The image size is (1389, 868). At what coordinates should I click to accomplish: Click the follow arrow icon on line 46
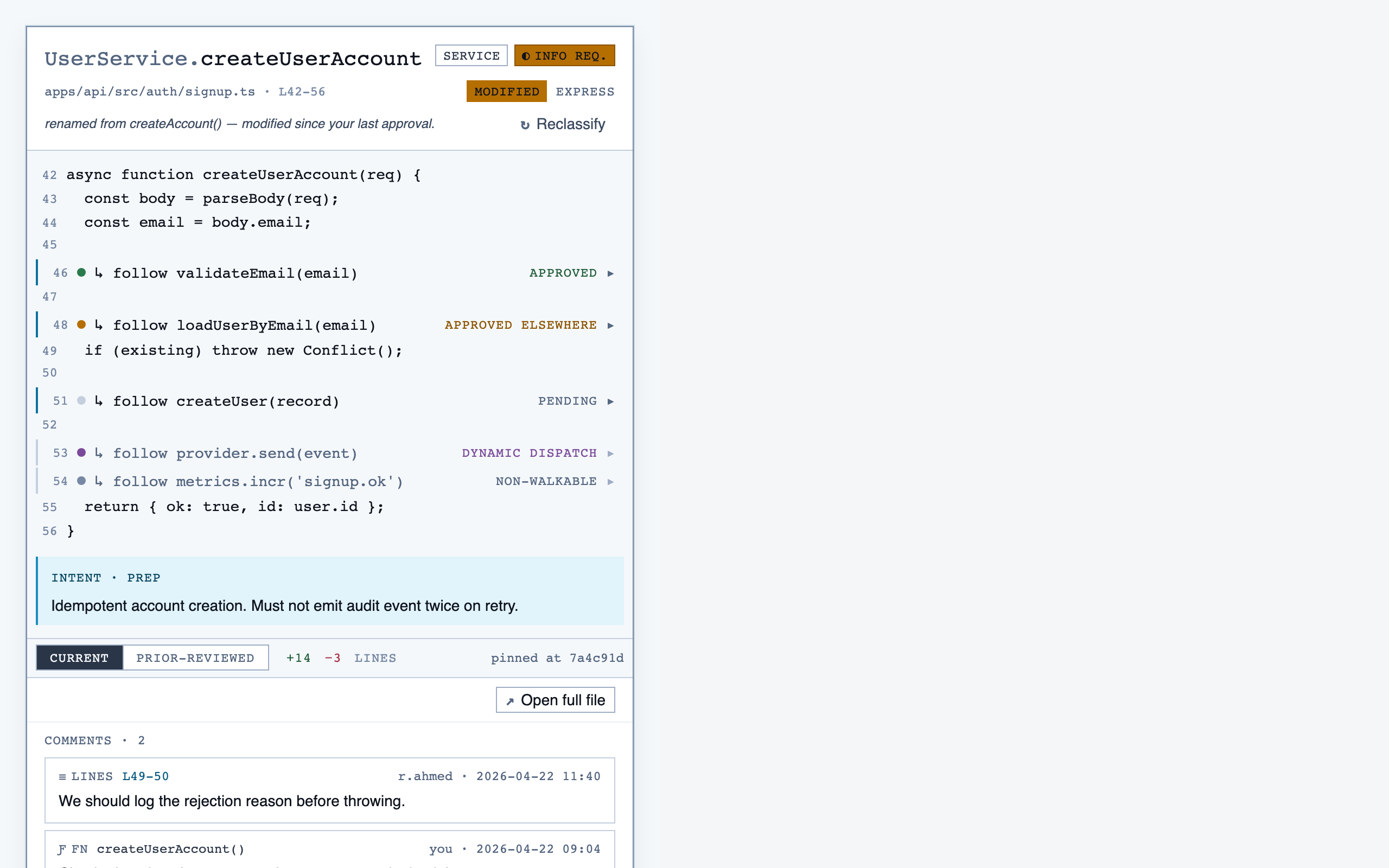pos(99,273)
